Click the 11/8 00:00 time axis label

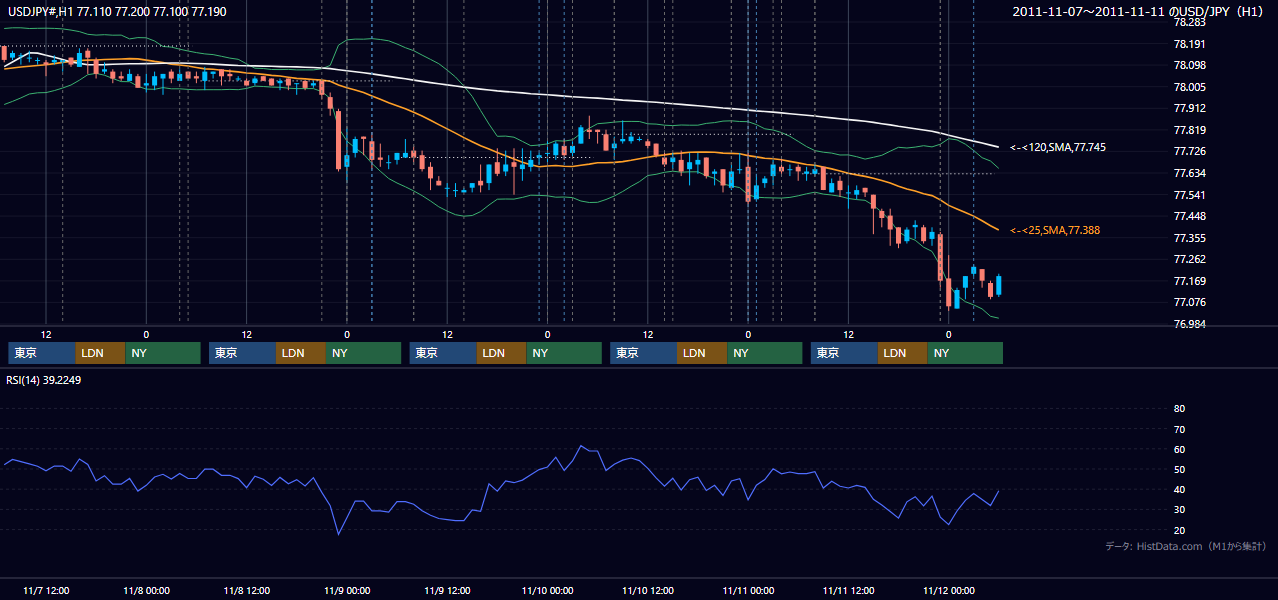(146, 591)
